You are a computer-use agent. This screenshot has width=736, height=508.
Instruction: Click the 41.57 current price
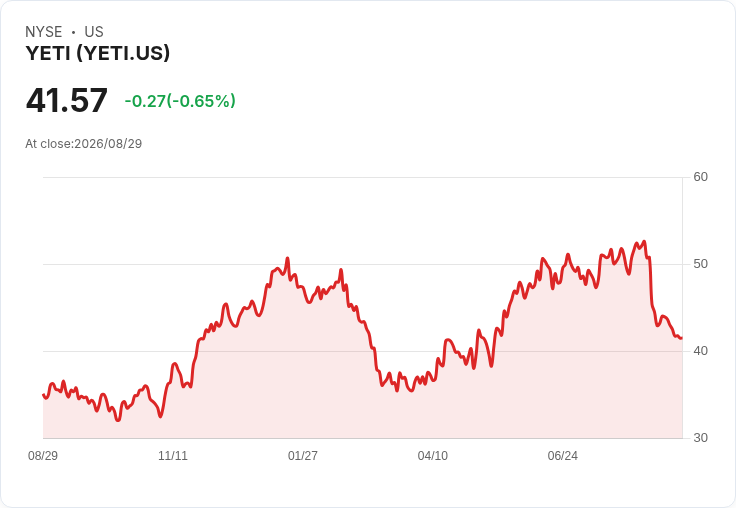click(67, 100)
